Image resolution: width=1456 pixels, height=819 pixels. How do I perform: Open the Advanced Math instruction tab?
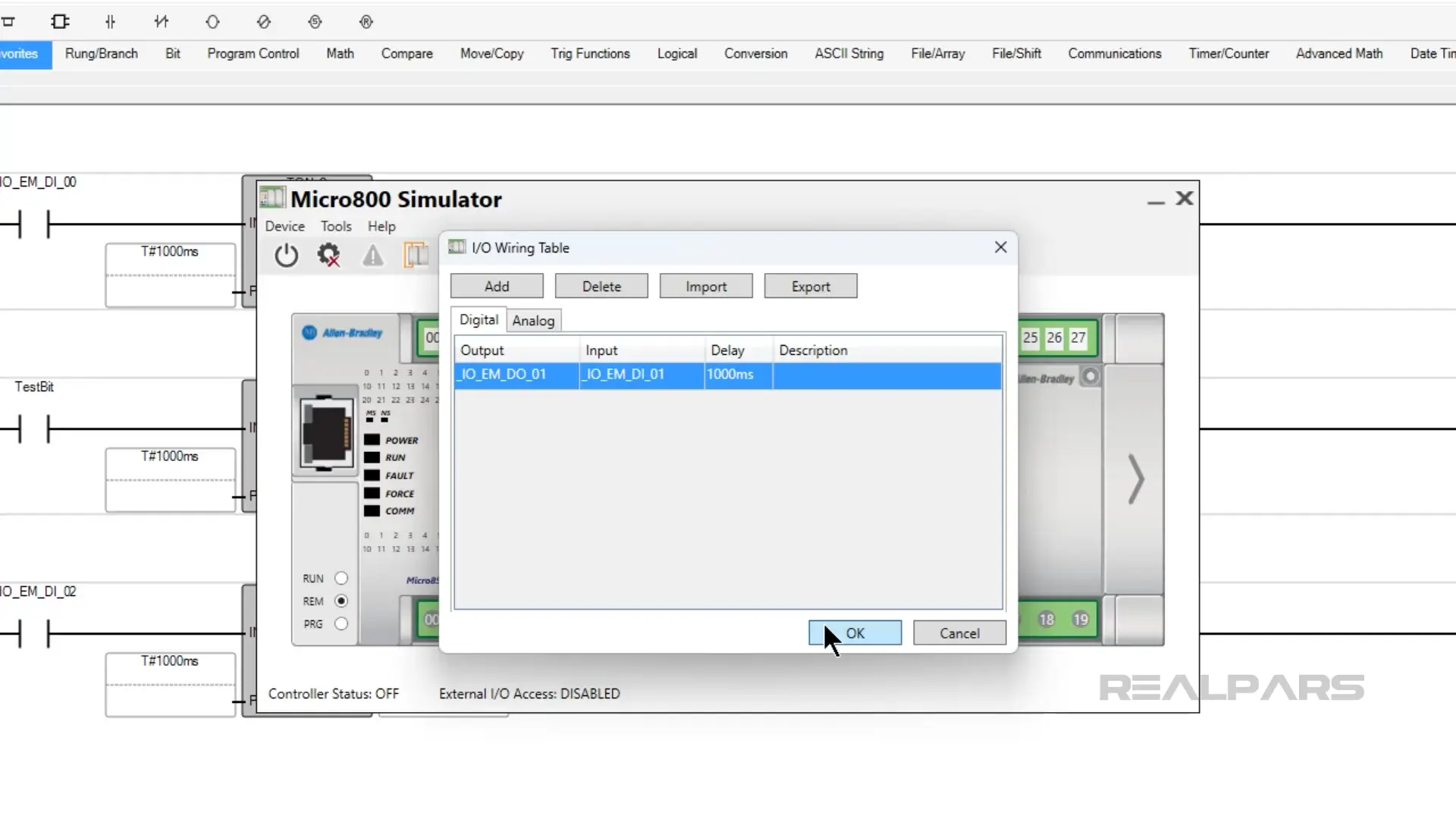click(x=1339, y=54)
